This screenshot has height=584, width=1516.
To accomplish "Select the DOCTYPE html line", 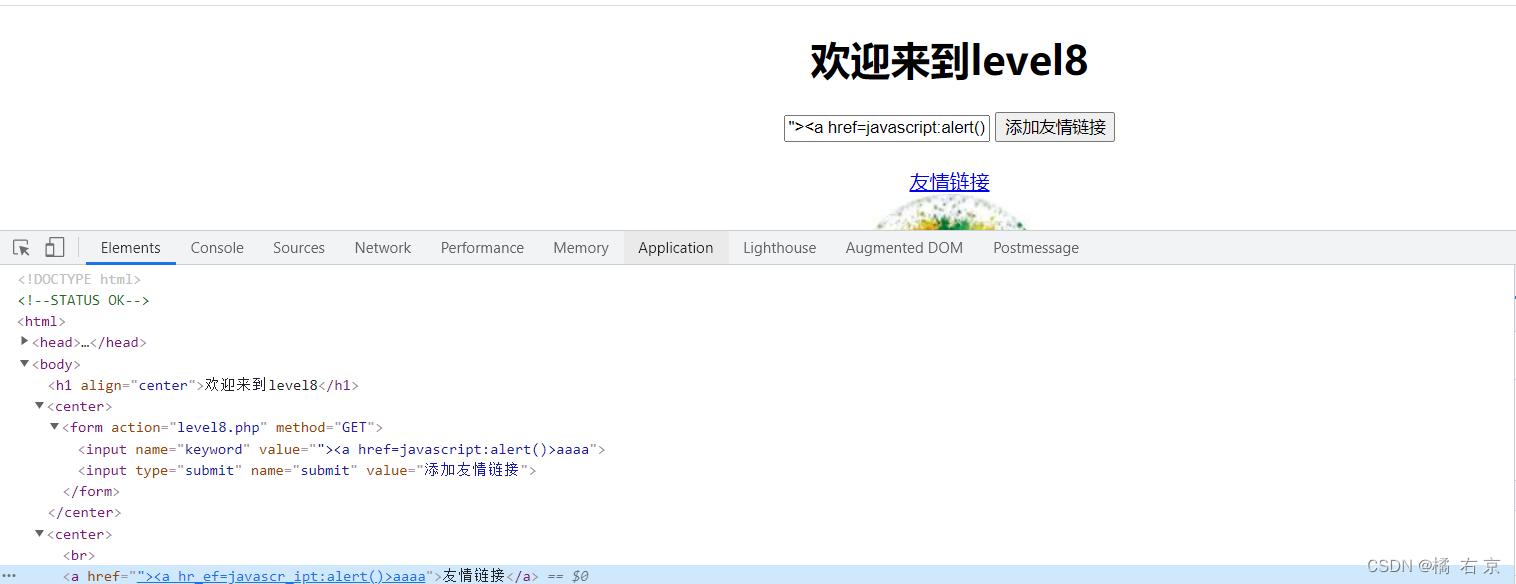I will point(79,279).
